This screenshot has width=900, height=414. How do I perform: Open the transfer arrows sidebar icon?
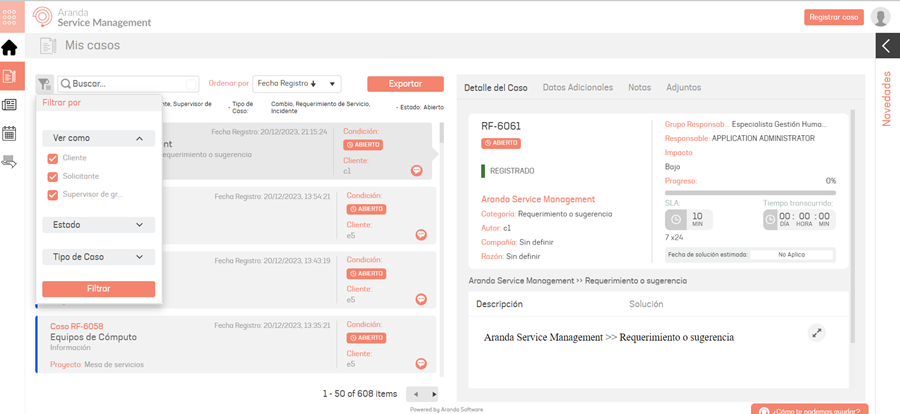(x=10, y=162)
